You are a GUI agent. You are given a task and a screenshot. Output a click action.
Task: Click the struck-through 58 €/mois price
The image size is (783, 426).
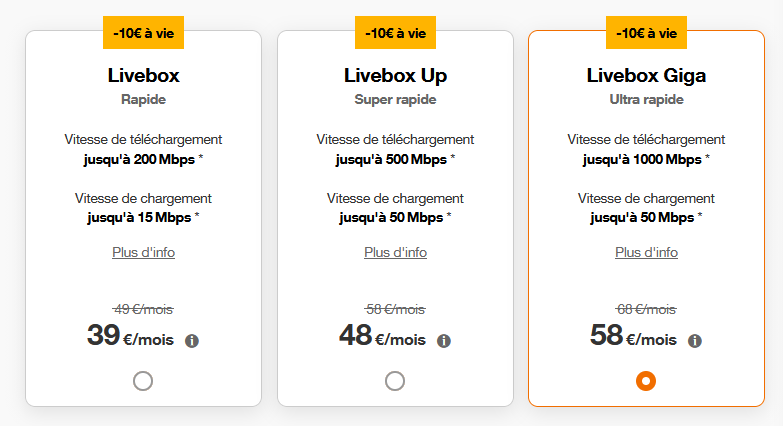(395, 310)
